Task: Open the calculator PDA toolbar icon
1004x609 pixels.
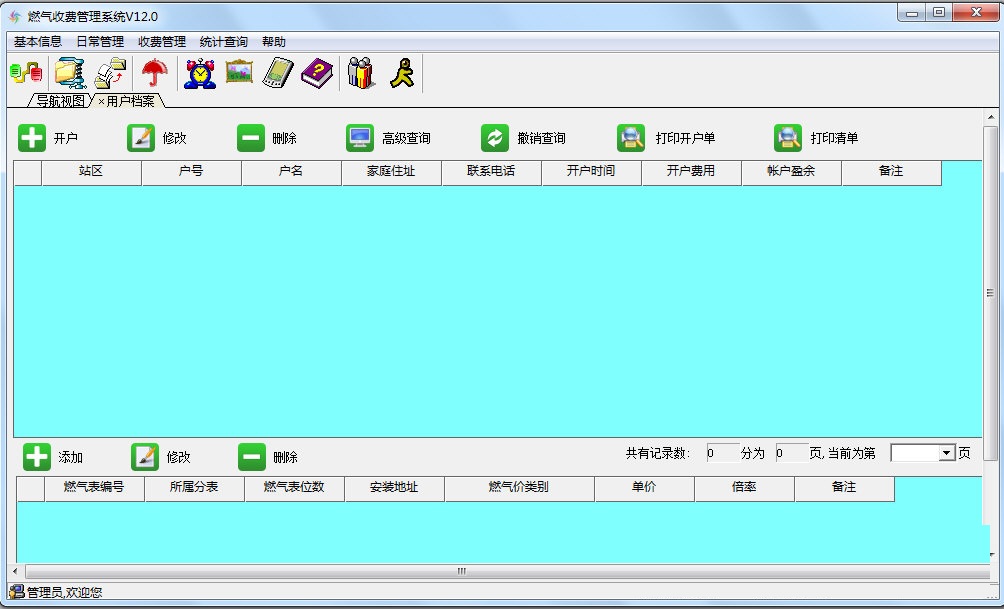Action: [277, 72]
